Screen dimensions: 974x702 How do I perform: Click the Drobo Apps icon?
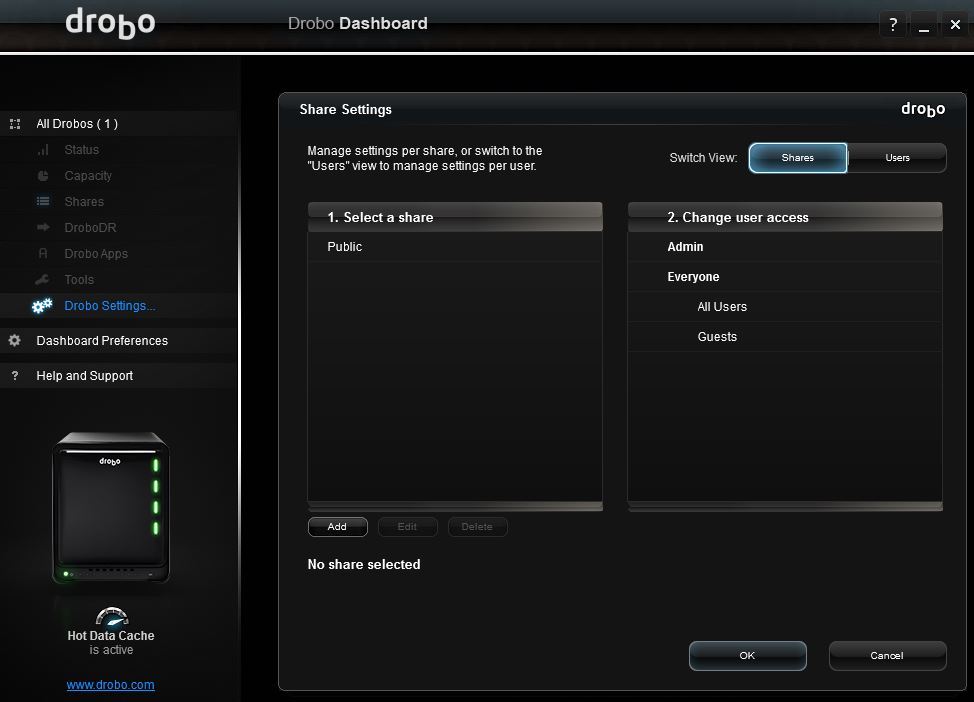coord(43,253)
